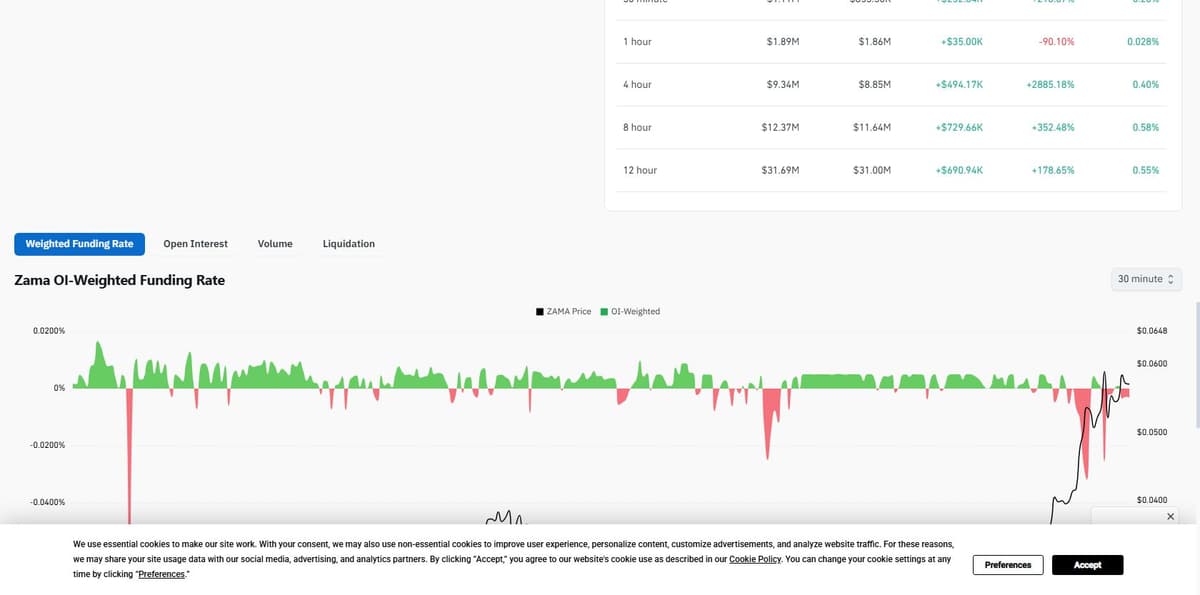
Task: Switch to the Open Interest tab
Action: (x=195, y=244)
